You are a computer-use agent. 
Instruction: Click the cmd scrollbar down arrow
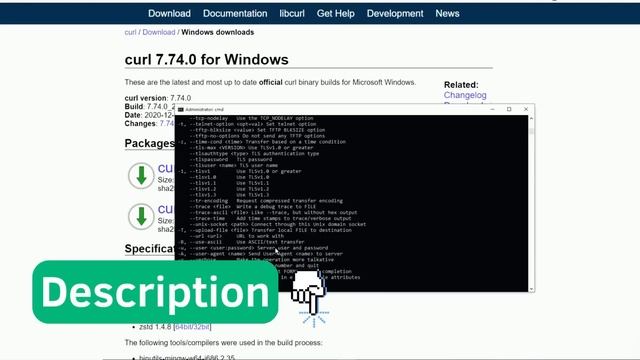[531, 289]
